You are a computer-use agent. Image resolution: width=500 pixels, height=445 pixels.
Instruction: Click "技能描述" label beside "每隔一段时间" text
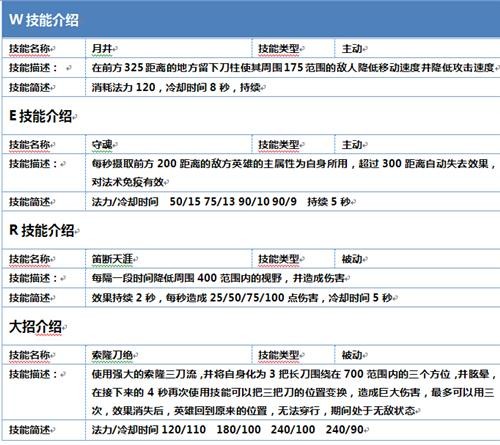pyautogui.click(x=33, y=278)
